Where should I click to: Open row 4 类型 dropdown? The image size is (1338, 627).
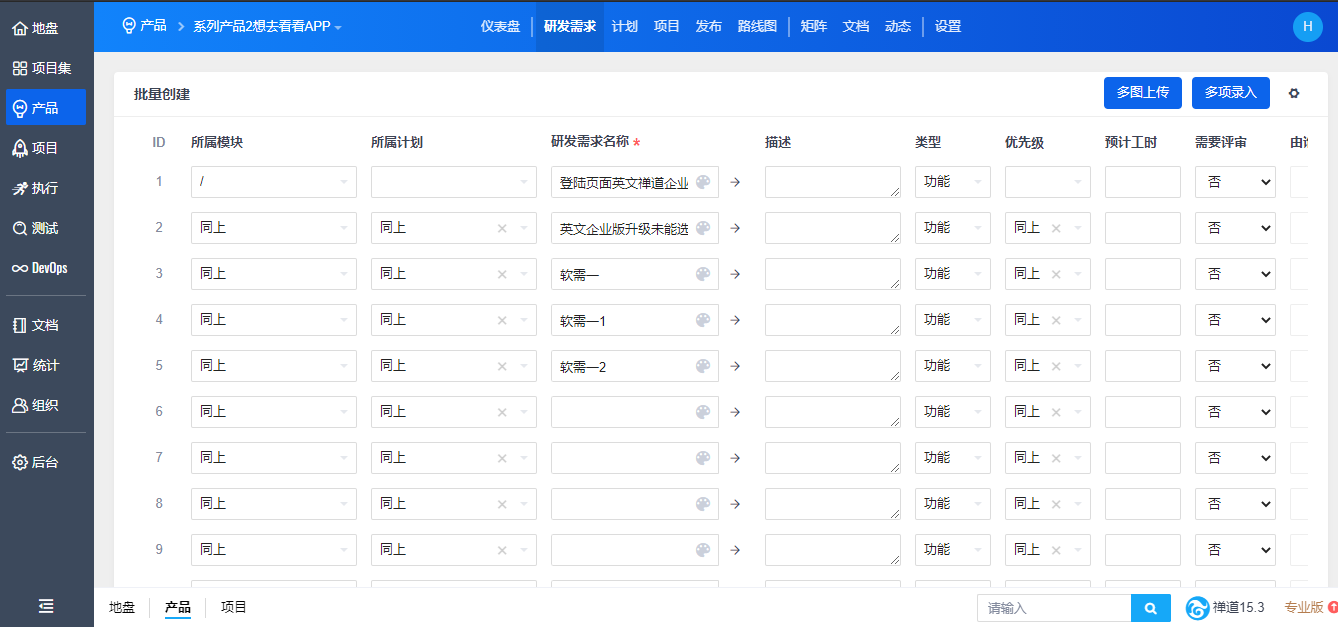click(951, 320)
